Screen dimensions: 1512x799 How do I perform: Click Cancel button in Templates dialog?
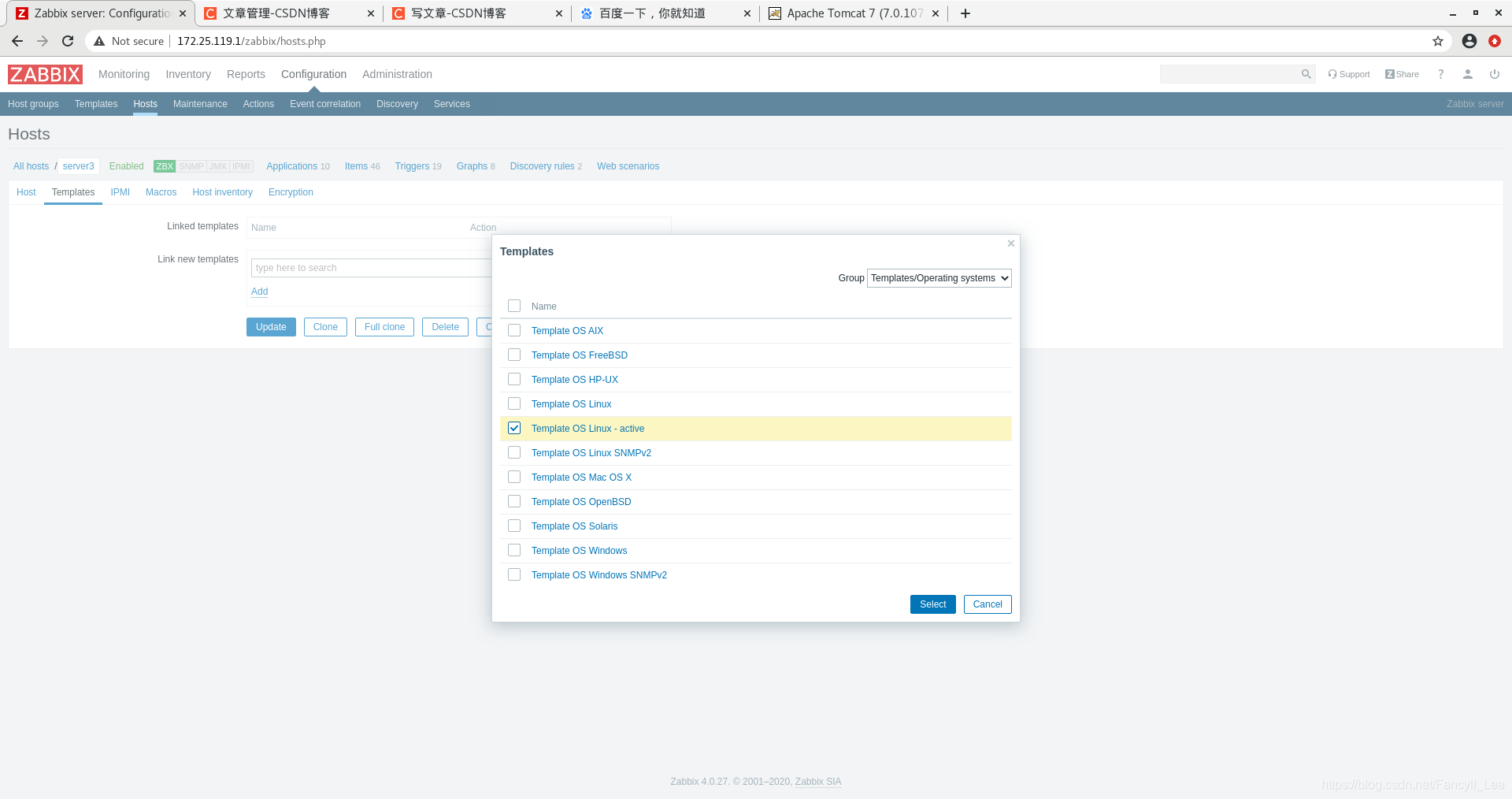click(988, 604)
